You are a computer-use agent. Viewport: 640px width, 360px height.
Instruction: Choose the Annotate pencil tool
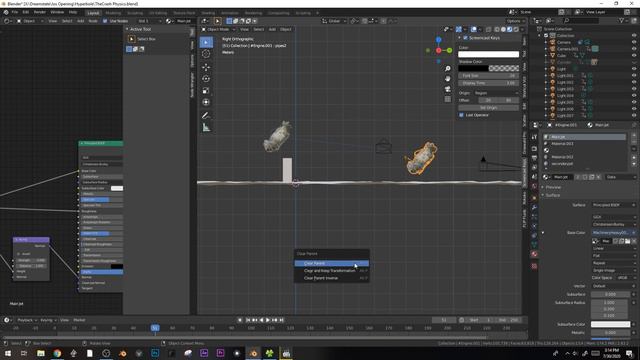pyautogui.click(x=206, y=116)
